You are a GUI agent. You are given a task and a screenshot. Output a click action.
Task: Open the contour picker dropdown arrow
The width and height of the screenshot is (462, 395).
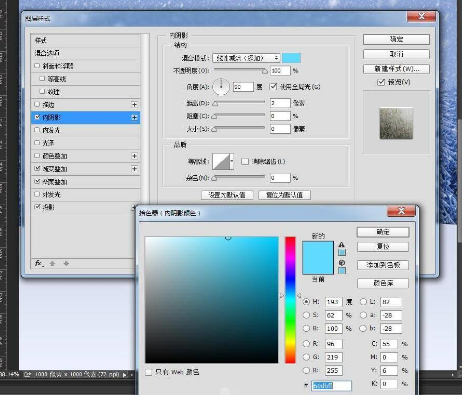click(x=232, y=161)
